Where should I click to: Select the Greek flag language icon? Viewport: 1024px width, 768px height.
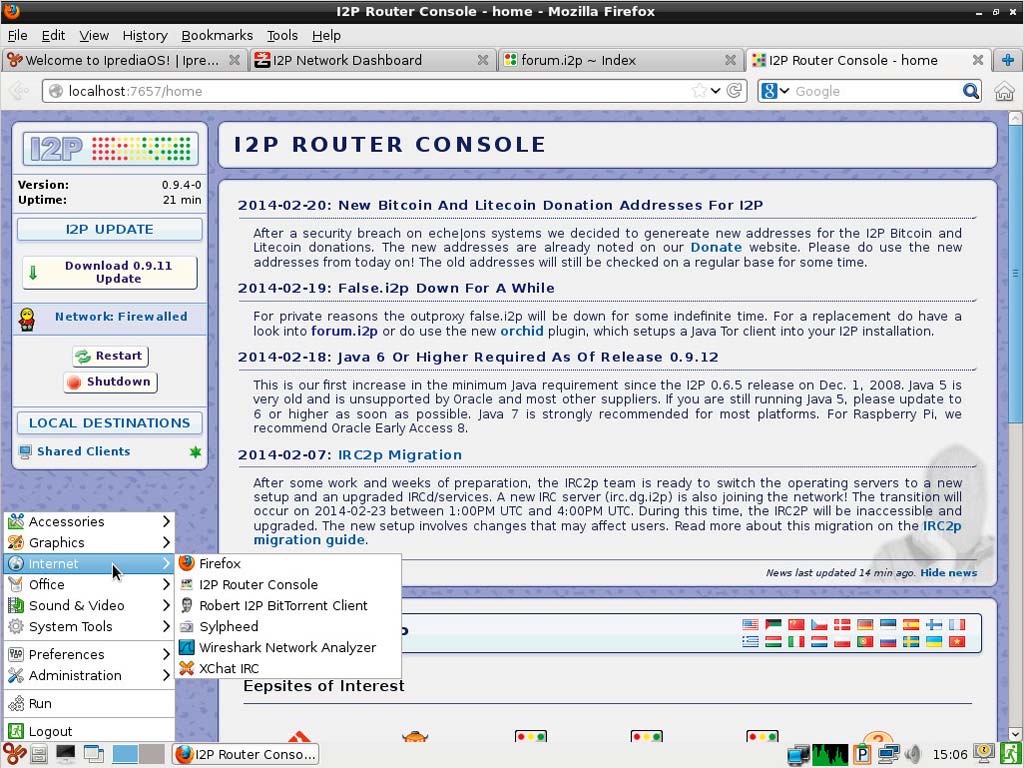(750, 641)
